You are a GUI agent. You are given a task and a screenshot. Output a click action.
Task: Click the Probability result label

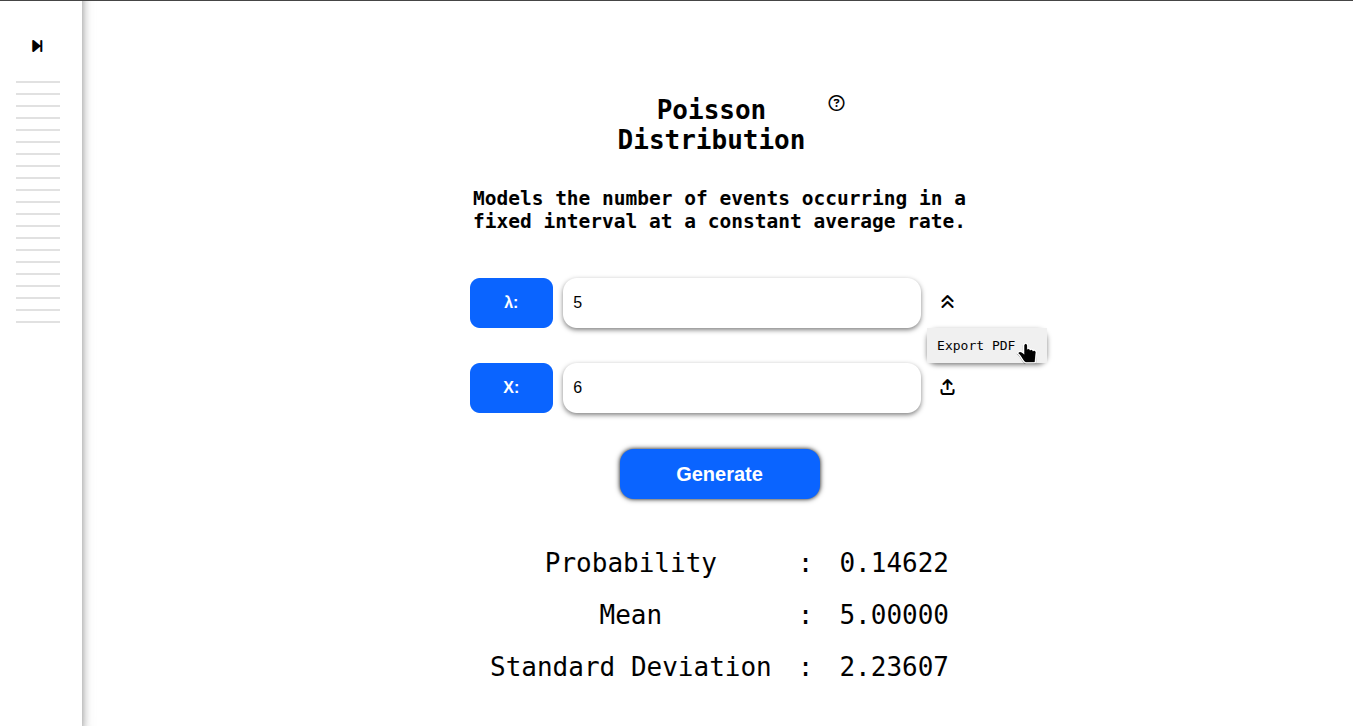[631, 563]
